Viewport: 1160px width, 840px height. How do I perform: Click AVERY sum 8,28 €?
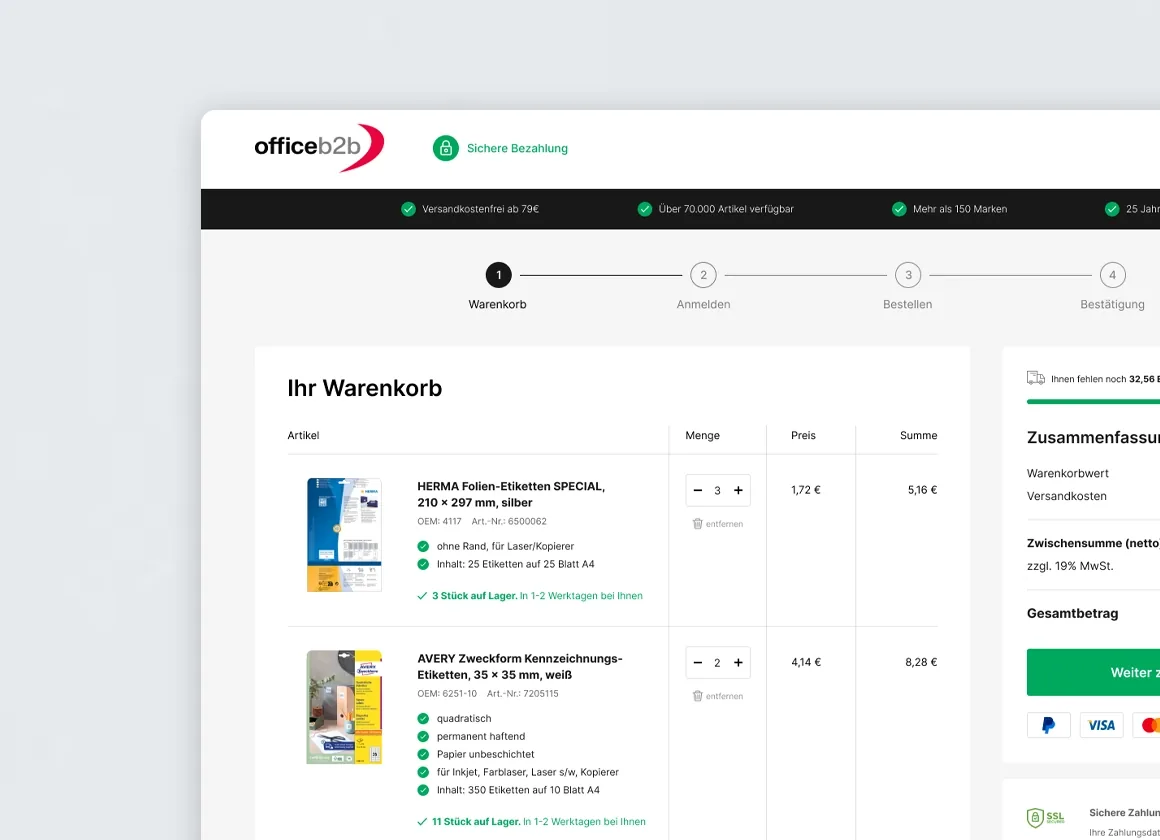(921, 662)
